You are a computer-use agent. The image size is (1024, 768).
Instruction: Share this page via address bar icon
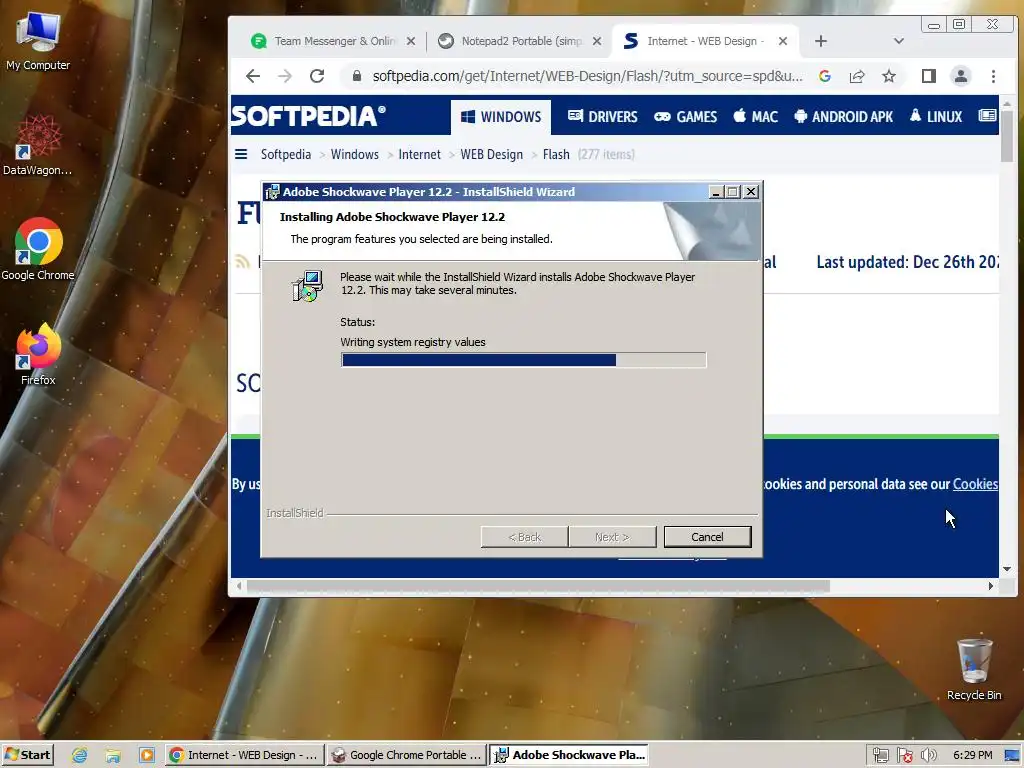[x=857, y=76]
